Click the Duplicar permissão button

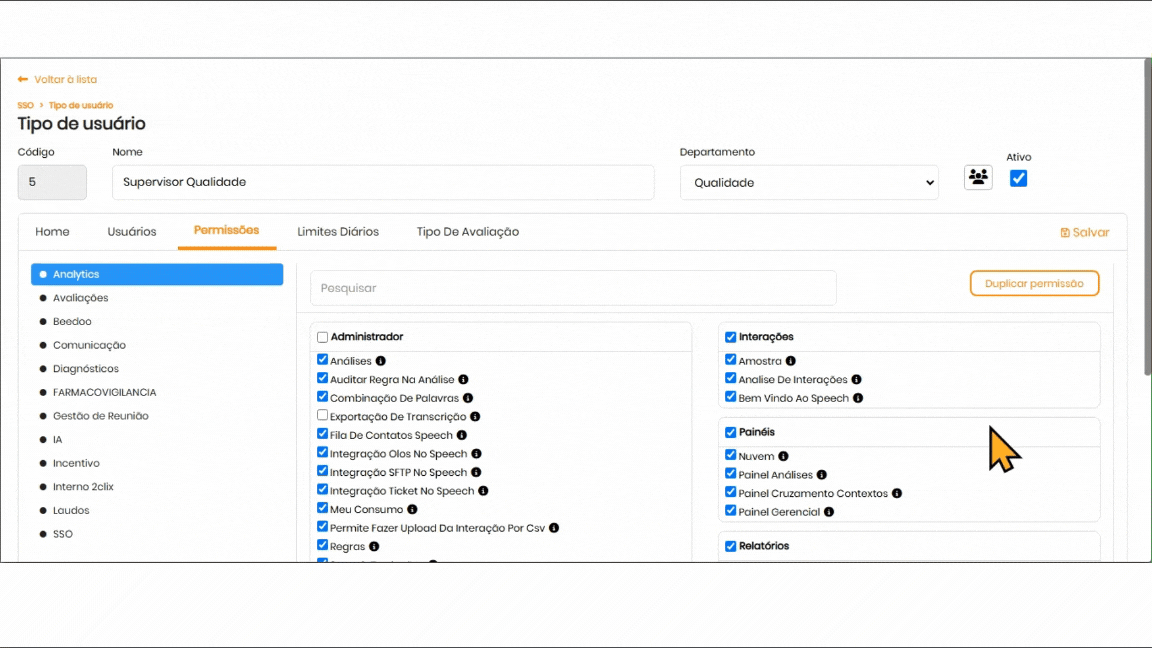click(1034, 284)
